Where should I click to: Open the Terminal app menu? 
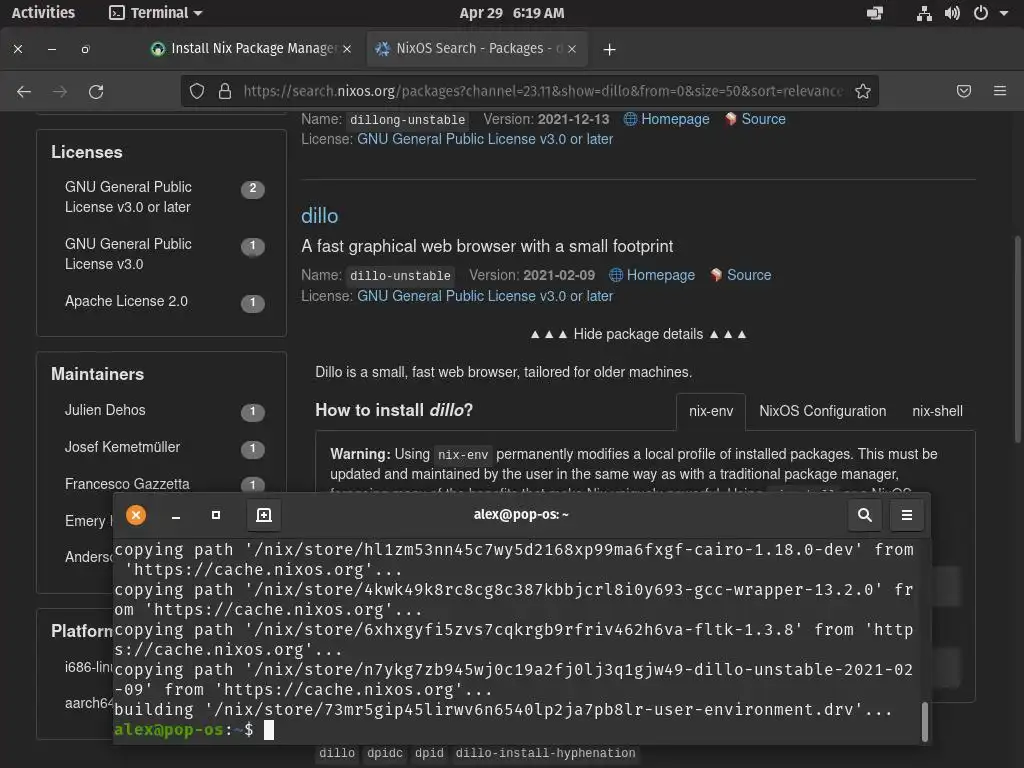click(x=155, y=12)
